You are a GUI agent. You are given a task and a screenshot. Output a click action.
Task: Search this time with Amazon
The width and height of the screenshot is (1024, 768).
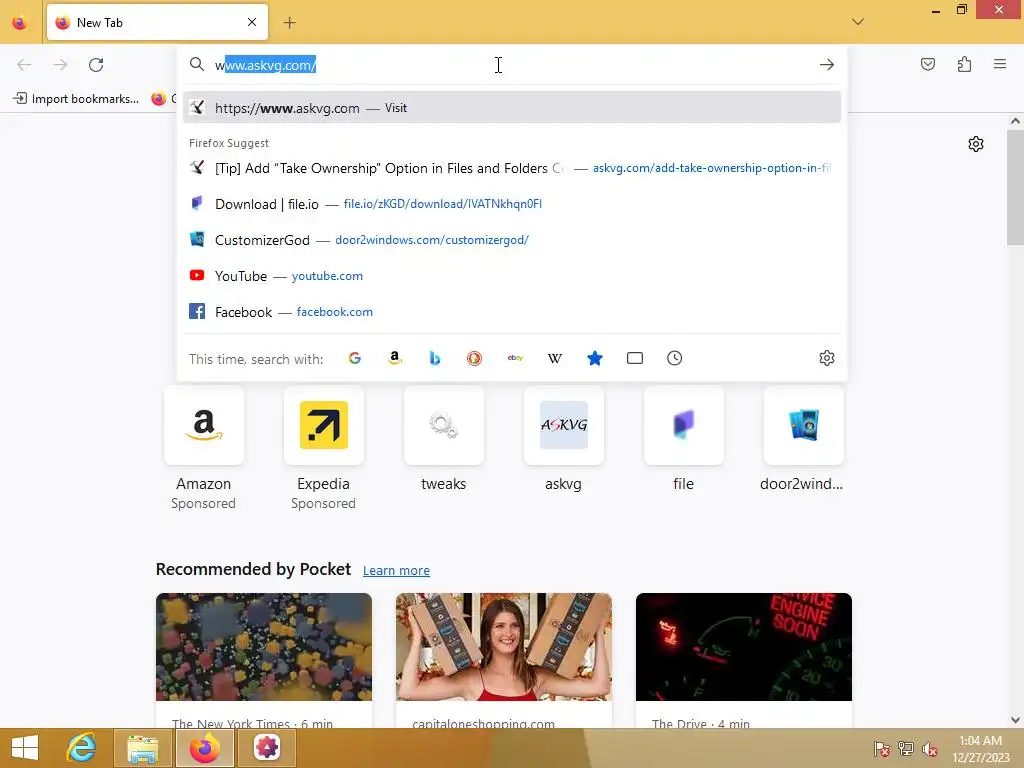pos(394,358)
